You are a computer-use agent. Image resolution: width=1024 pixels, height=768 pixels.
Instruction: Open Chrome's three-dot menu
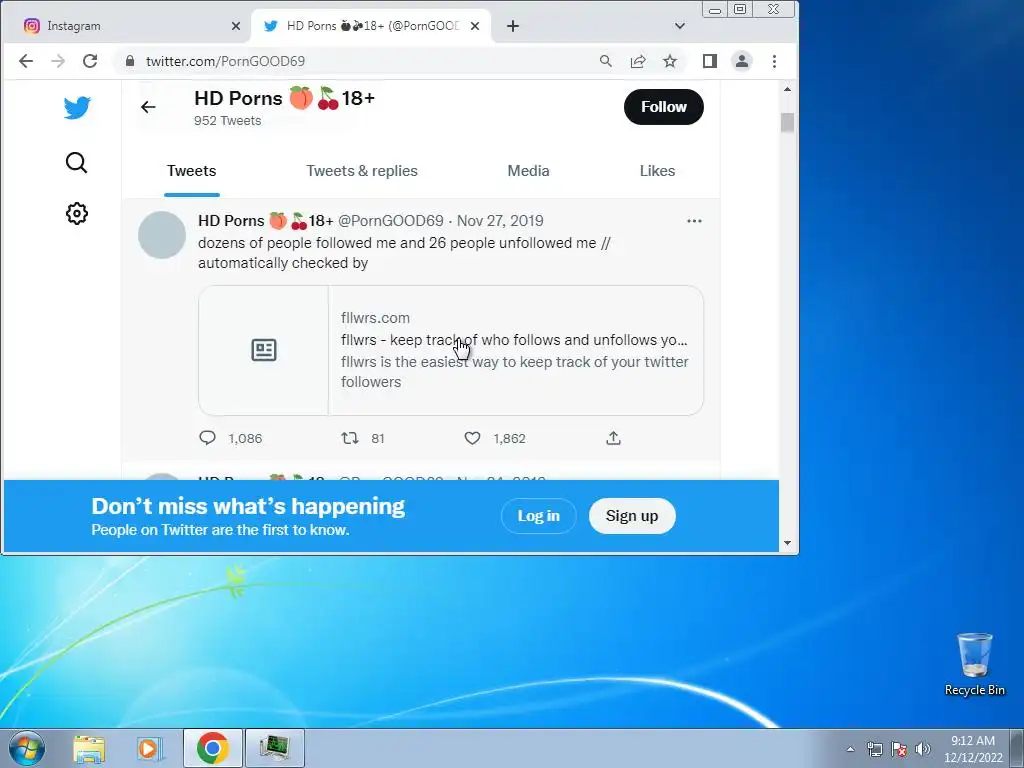pyautogui.click(x=775, y=61)
